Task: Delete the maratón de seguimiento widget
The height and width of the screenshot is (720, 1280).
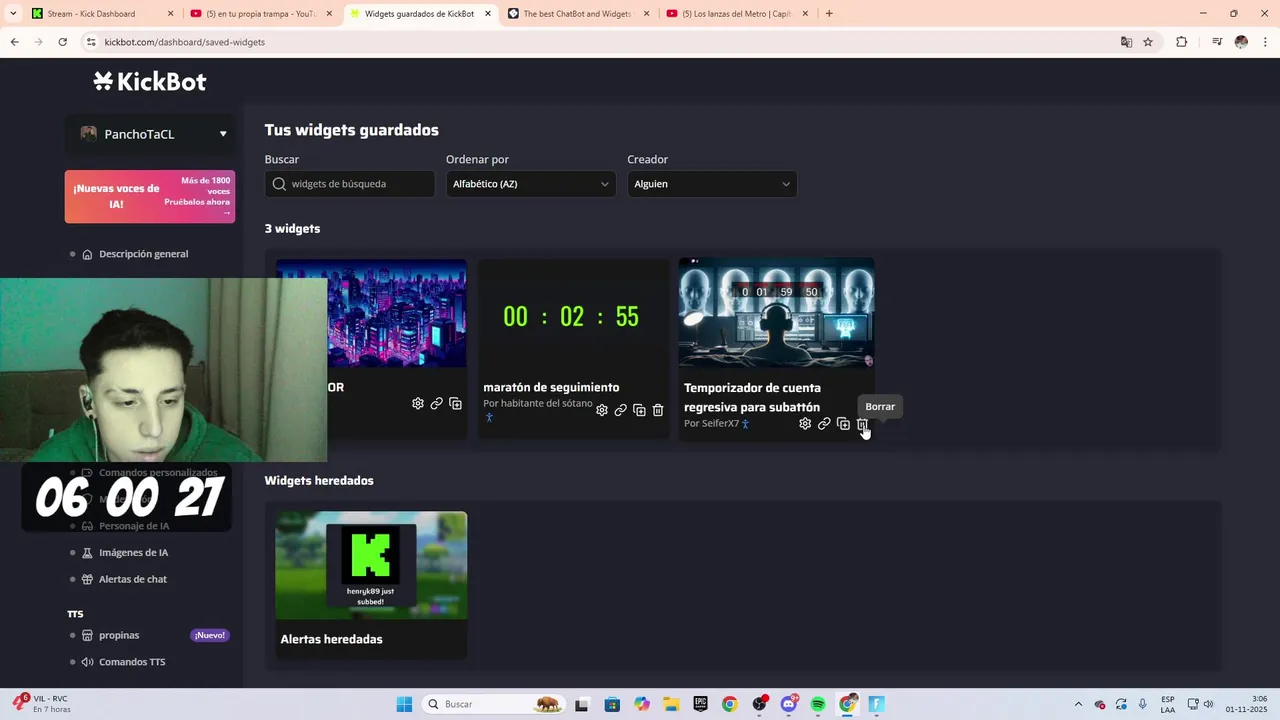Action: point(658,410)
